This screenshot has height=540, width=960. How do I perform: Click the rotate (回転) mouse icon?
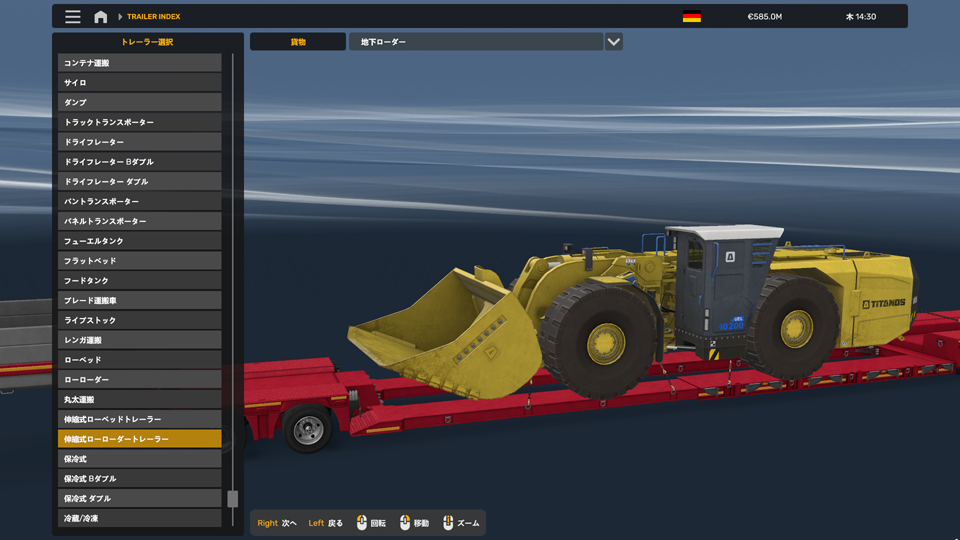coord(362,523)
